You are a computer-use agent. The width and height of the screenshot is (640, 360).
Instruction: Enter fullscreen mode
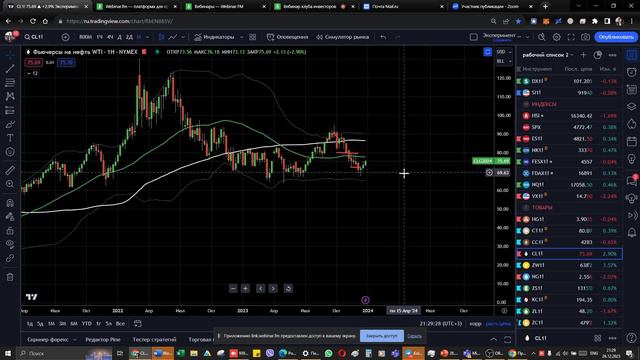coord(571,37)
